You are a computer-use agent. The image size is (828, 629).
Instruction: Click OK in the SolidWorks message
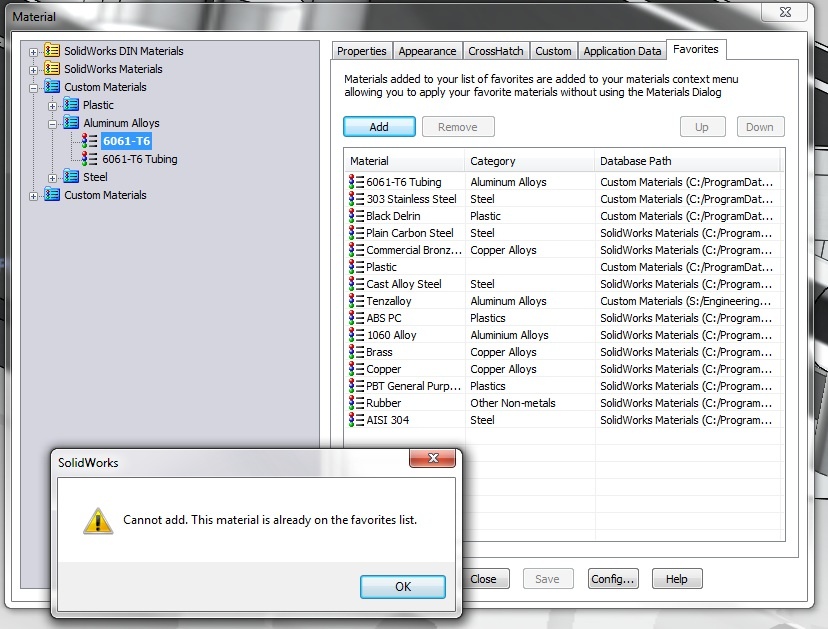(403, 587)
